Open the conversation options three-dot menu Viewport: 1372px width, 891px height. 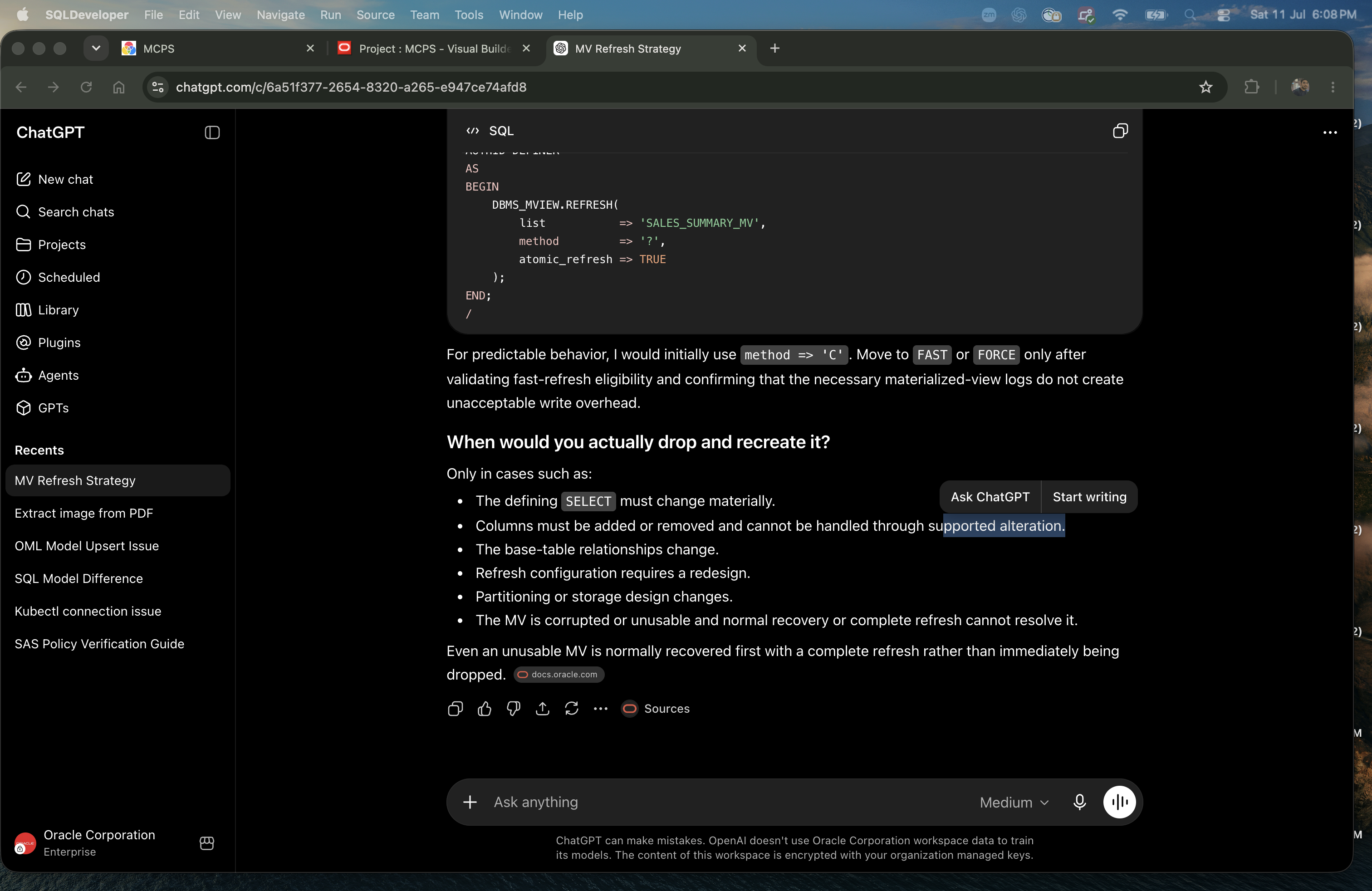[1330, 132]
